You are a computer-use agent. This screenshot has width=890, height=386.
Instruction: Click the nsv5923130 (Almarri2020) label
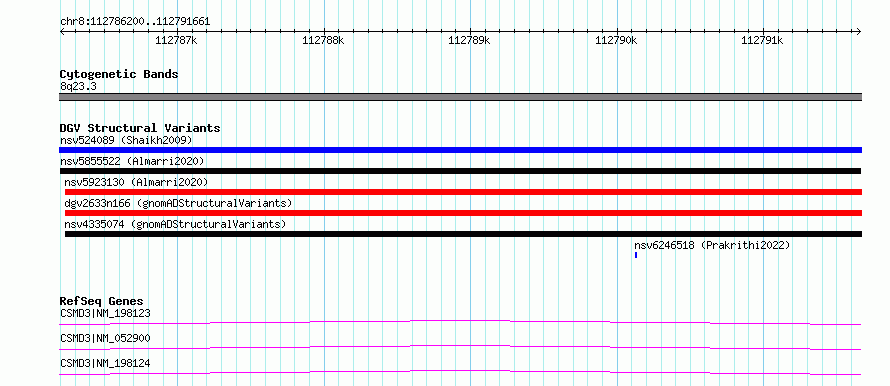[x=136, y=182]
